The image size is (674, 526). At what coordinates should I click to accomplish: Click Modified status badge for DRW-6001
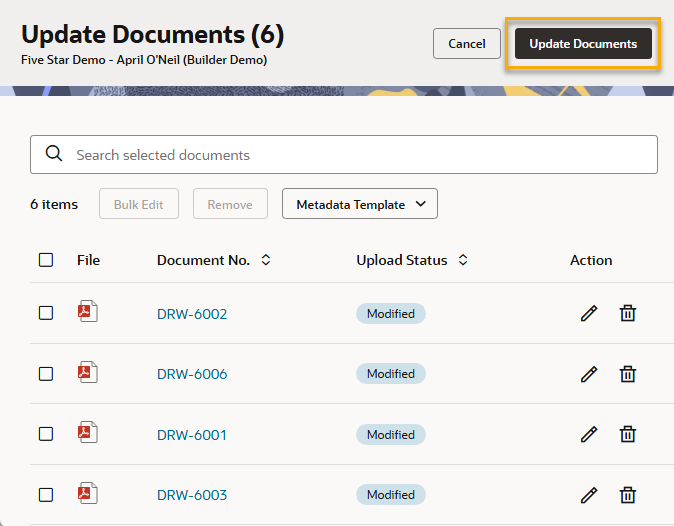[391, 435]
